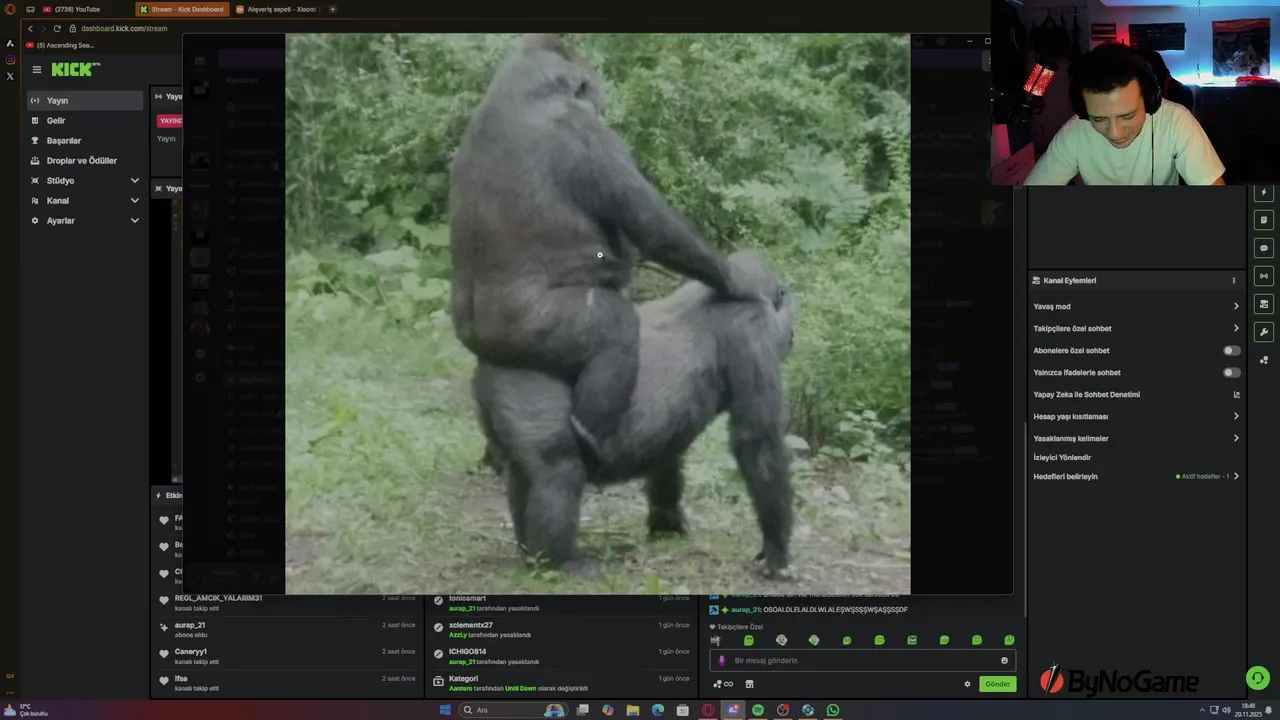
Task: Switch to Stream - Kick Dashboard tab
Action: click(182, 9)
